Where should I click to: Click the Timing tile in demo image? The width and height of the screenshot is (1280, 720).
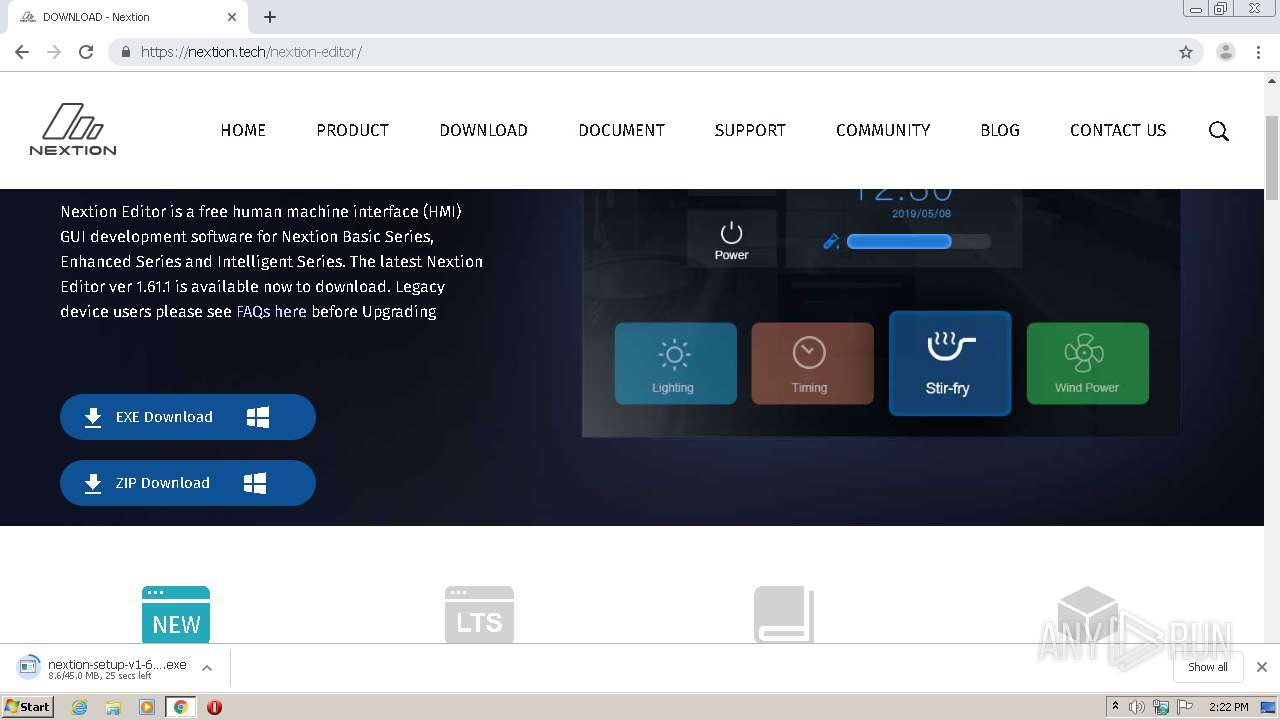[812, 363]
